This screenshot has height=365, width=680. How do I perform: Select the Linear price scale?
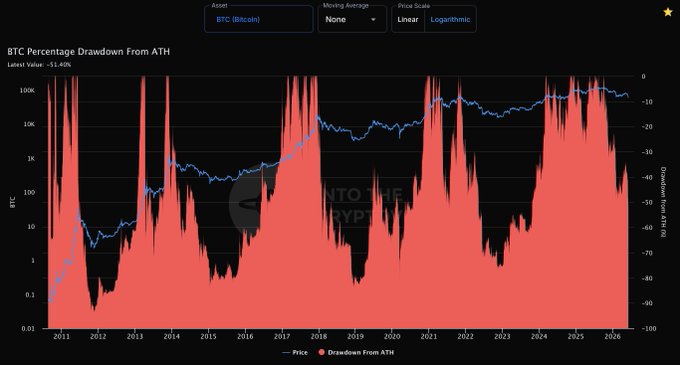[408, 20]
